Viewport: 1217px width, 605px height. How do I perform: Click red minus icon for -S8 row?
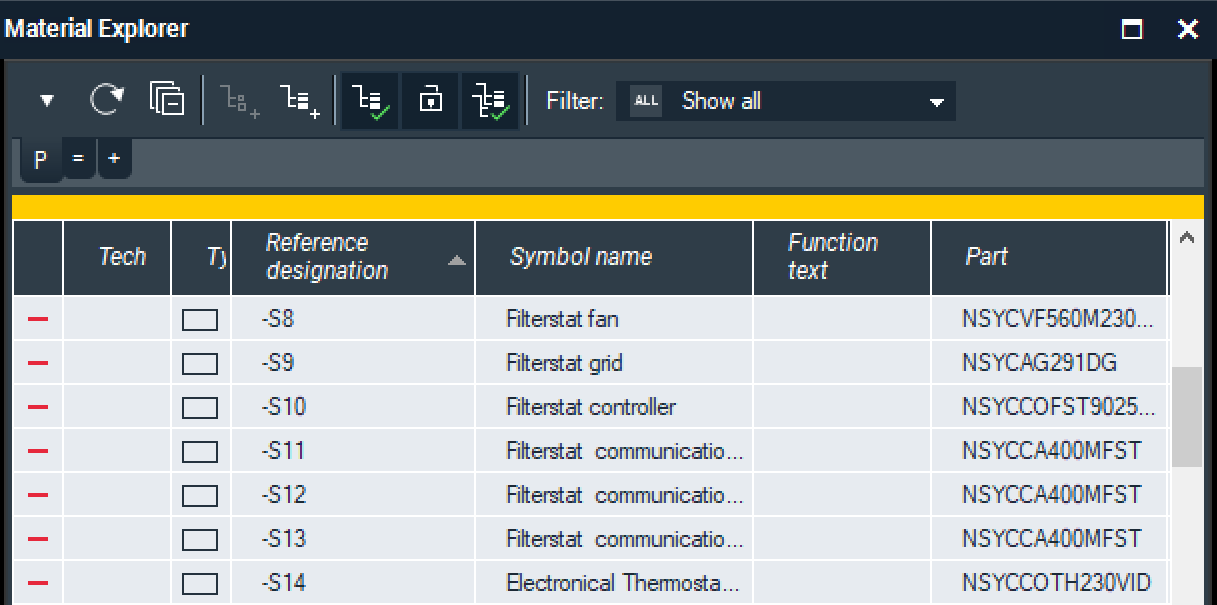click(x=38, y=319)
